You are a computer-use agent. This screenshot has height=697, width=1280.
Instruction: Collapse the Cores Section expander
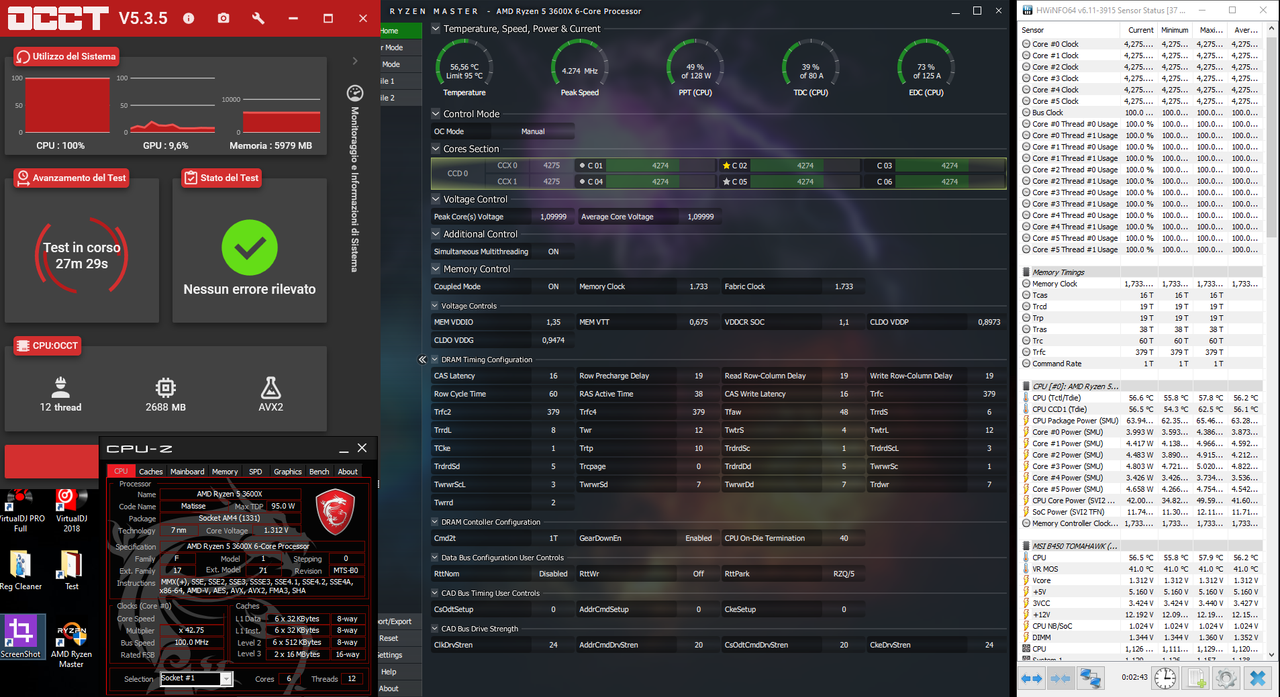[x=435, y=149]
